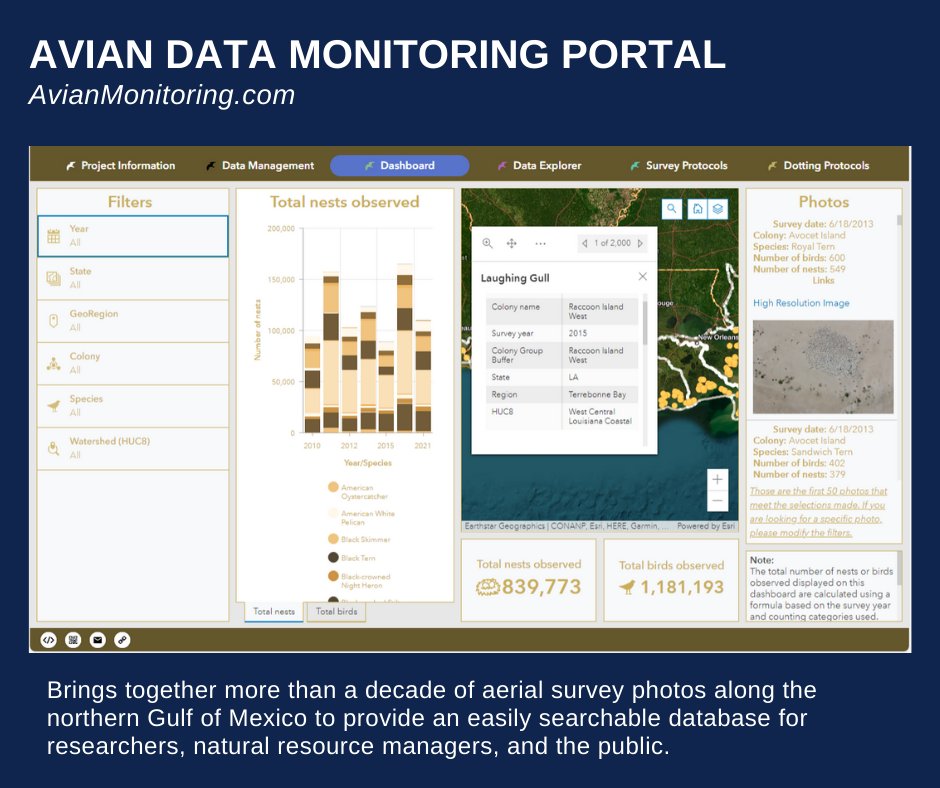Click the embed code icon
This screenshot has width=940, height=788.
[49, 640]
